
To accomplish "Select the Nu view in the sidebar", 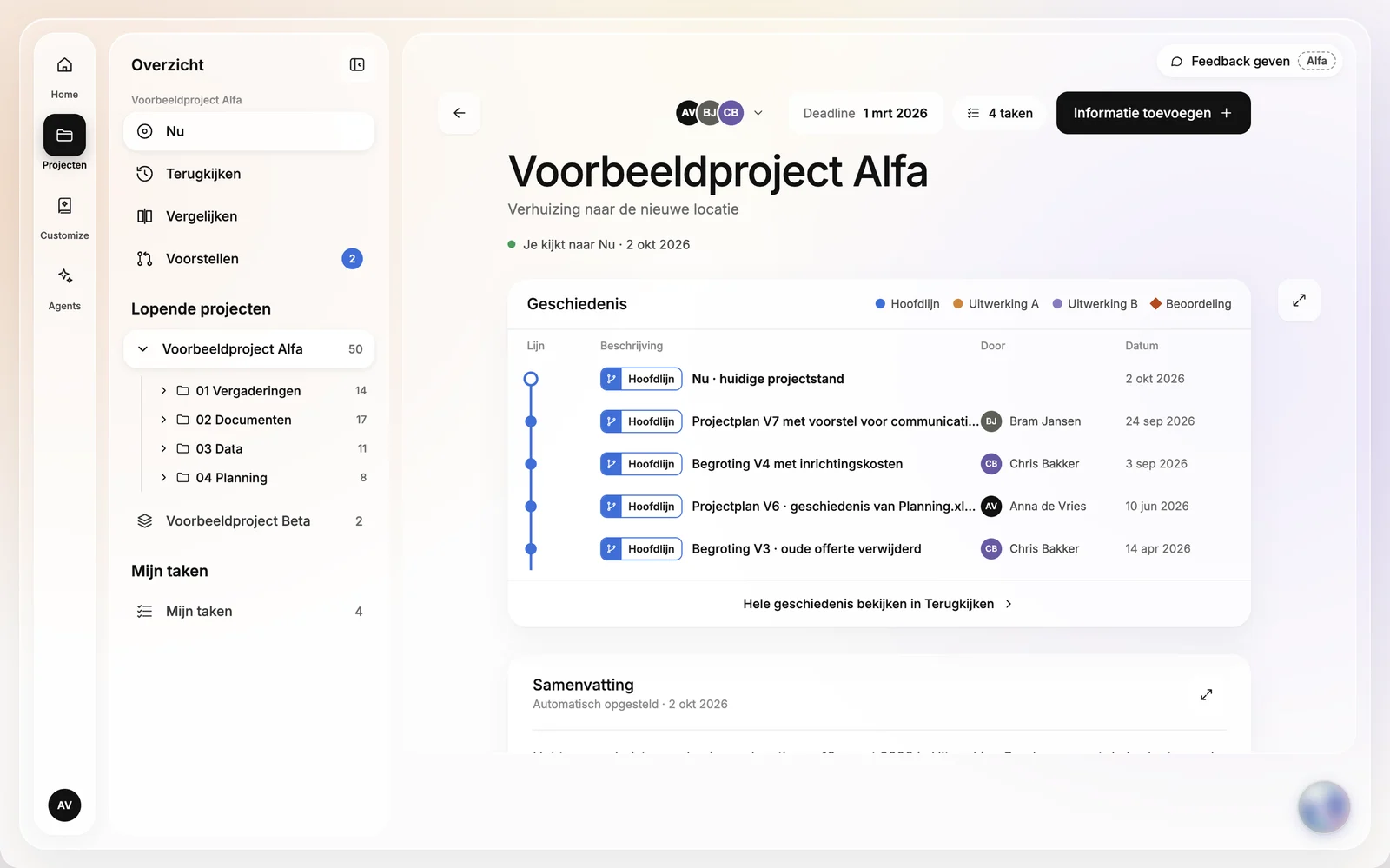I will tap(249, 131).
